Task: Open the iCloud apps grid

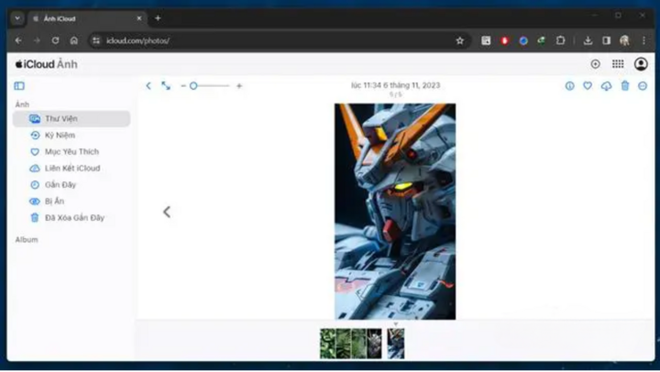Action: [x=618, y=64]
